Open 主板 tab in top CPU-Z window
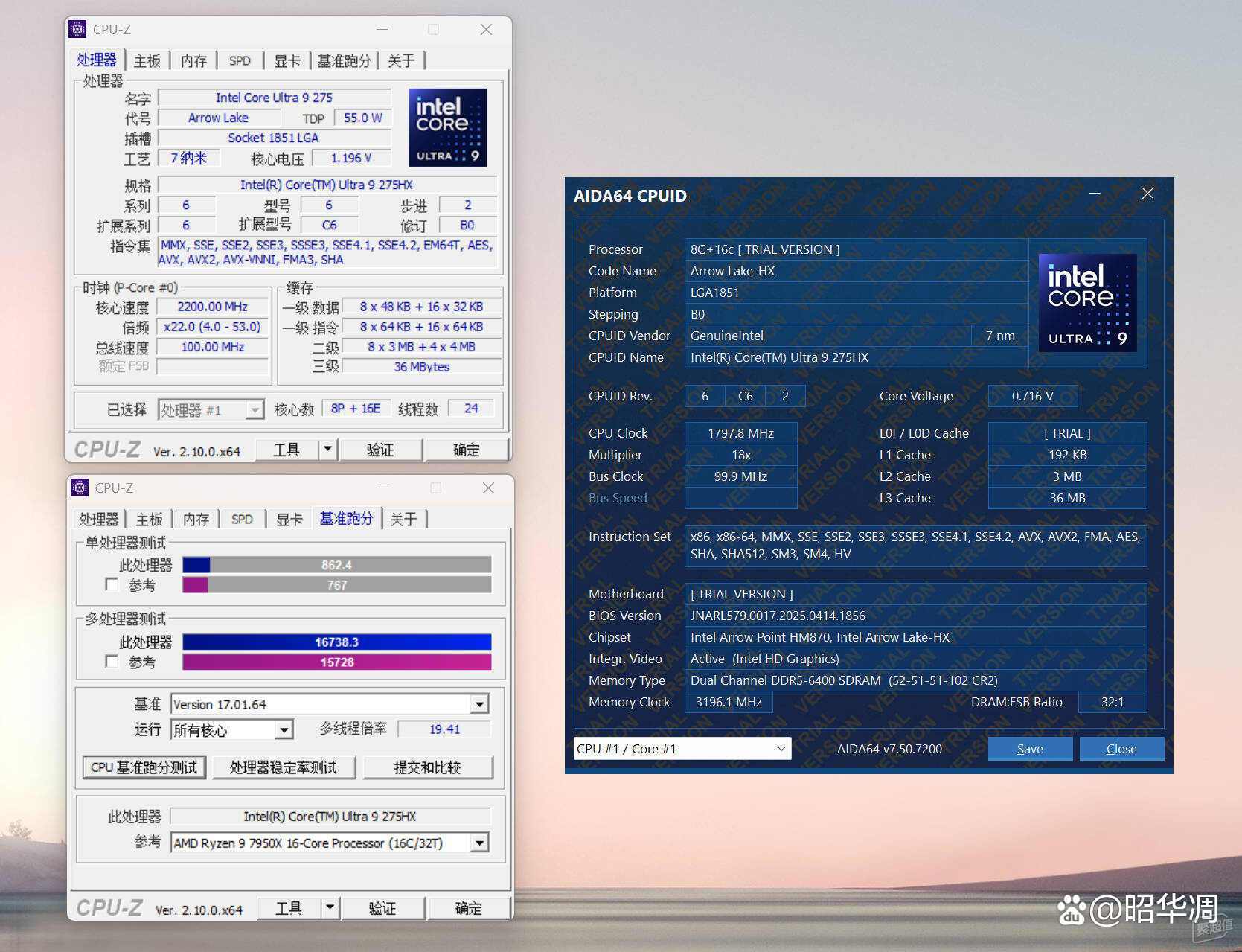Viewport: 1242px width, 952px height. tap(147, 60)
